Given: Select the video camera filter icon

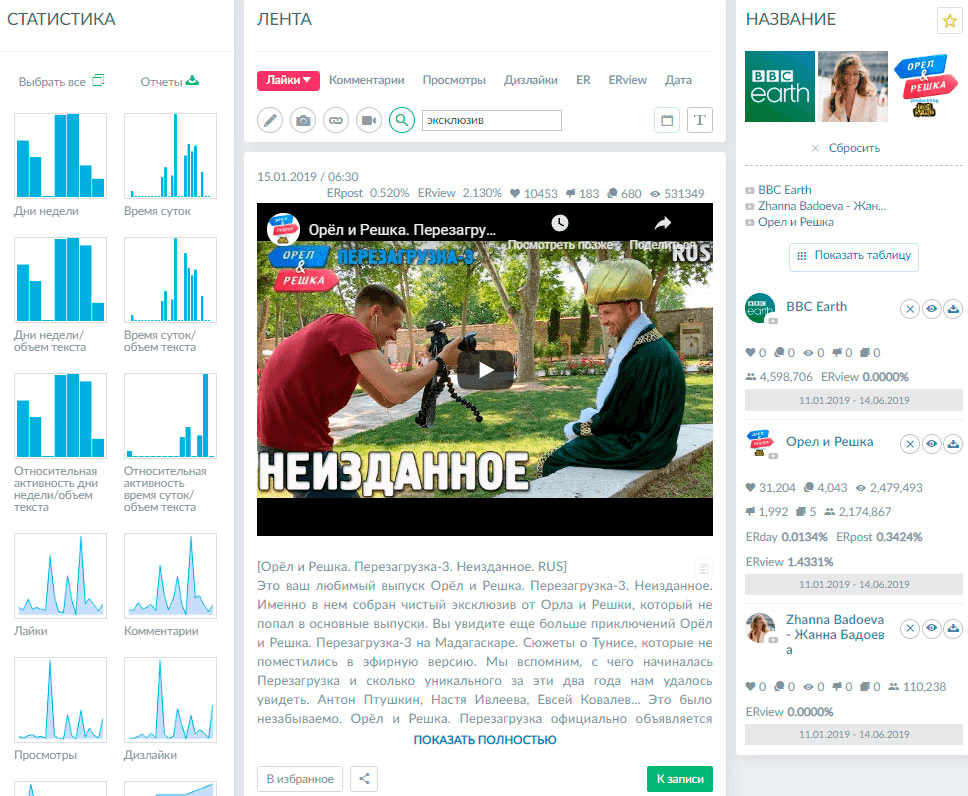Looking at the screenshot, I should pyautogui.click(x=369, y=121).
